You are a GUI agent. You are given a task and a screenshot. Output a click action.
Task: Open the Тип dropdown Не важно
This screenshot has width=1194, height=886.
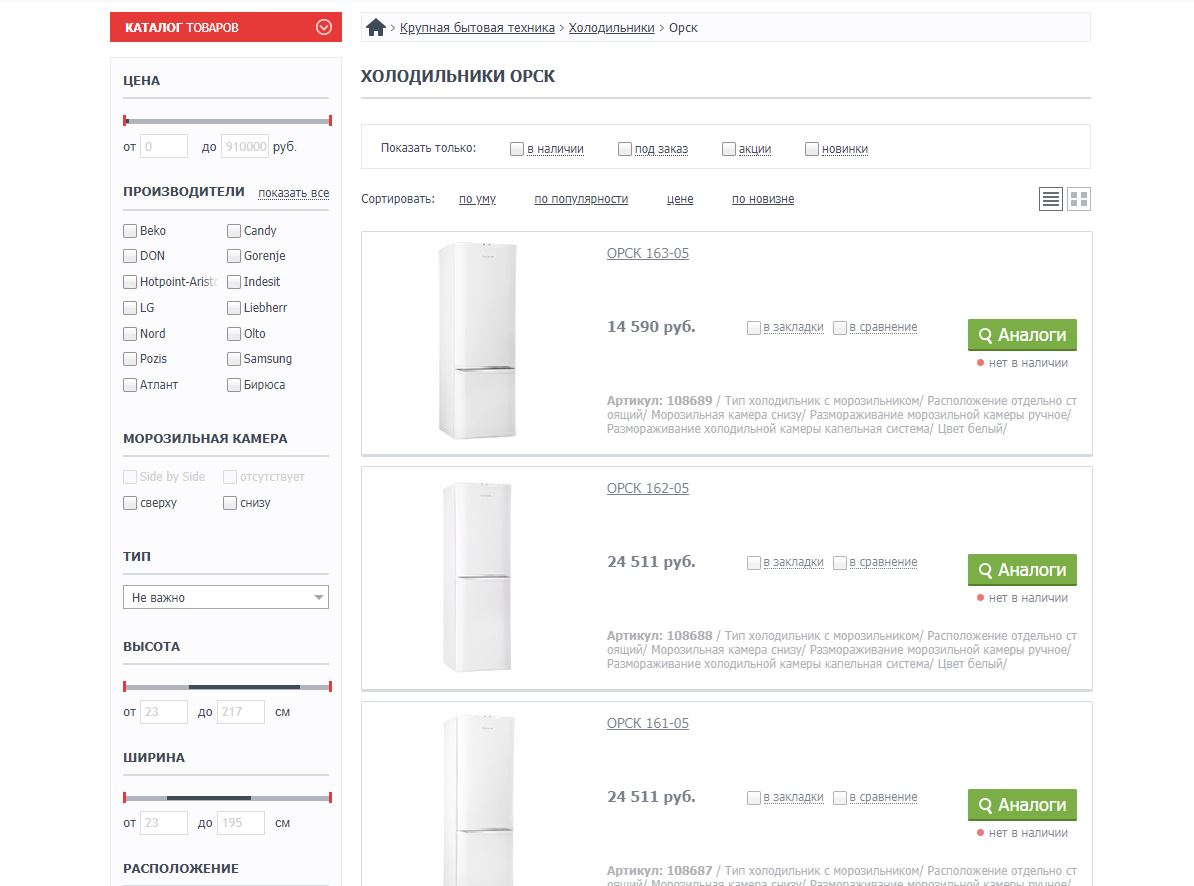click(225, 598)
